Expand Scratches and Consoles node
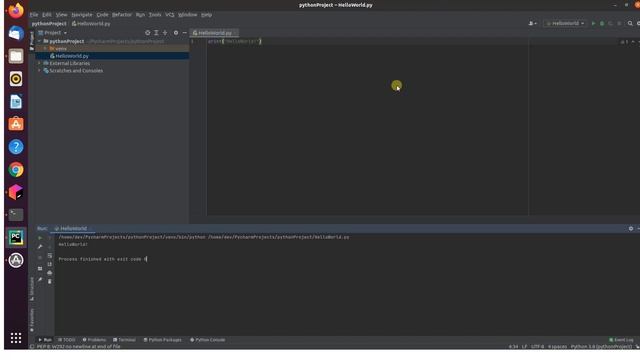This screenshot has height=360, width=640. pos(40,71)
